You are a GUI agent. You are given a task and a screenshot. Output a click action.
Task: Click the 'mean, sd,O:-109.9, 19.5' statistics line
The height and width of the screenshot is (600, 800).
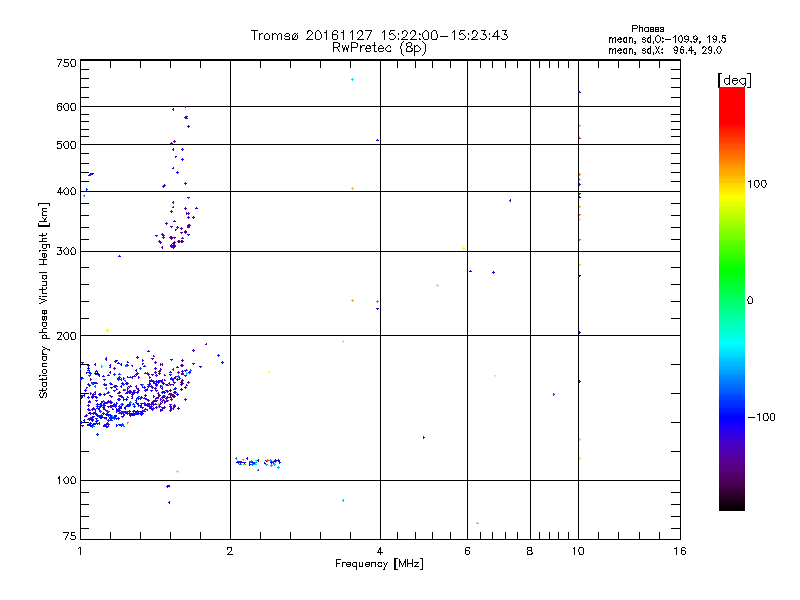click(667, 39)
